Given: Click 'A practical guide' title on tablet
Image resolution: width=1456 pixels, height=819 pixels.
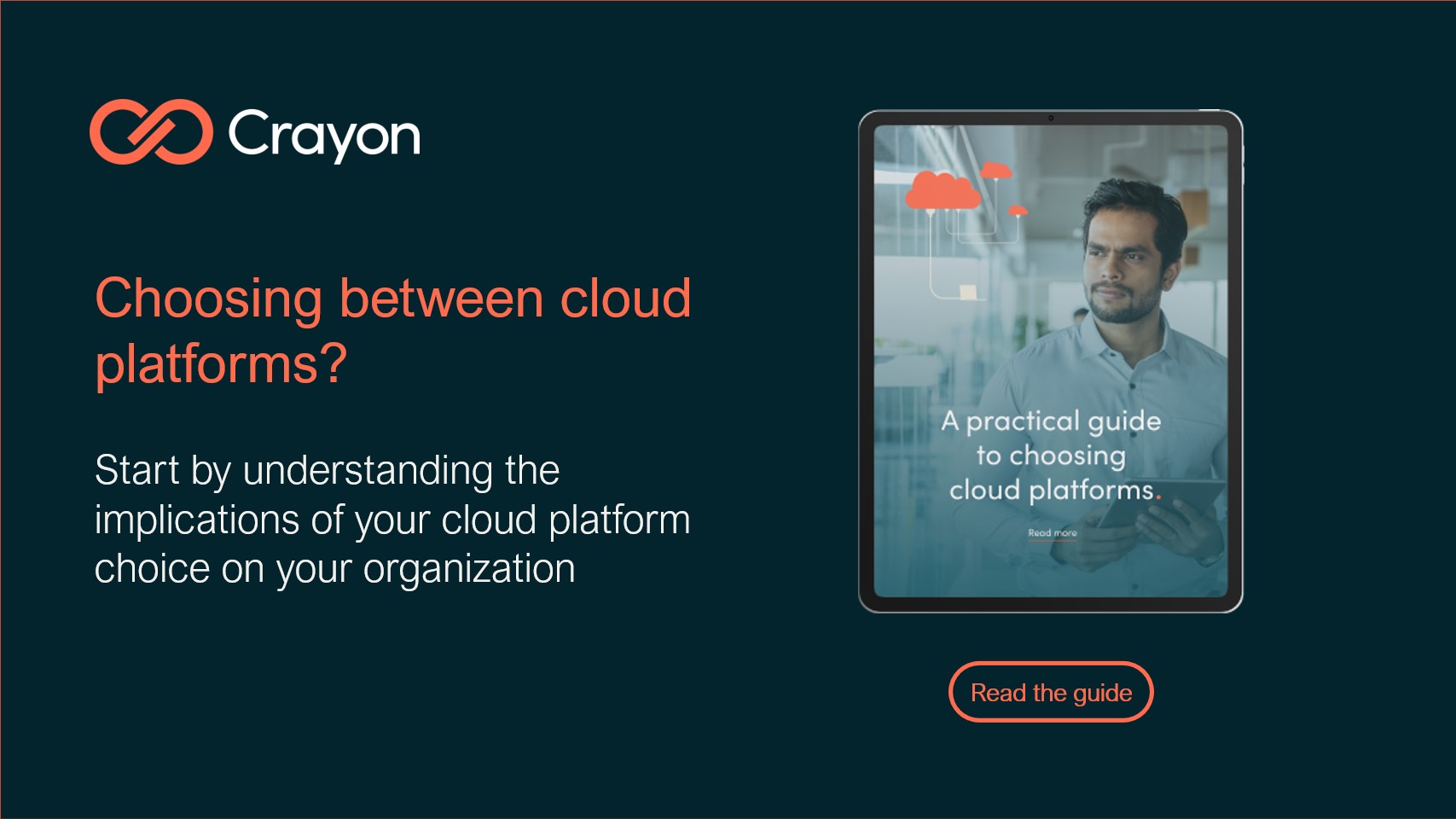Looking at the screenshot, I should pos(1051,421).
